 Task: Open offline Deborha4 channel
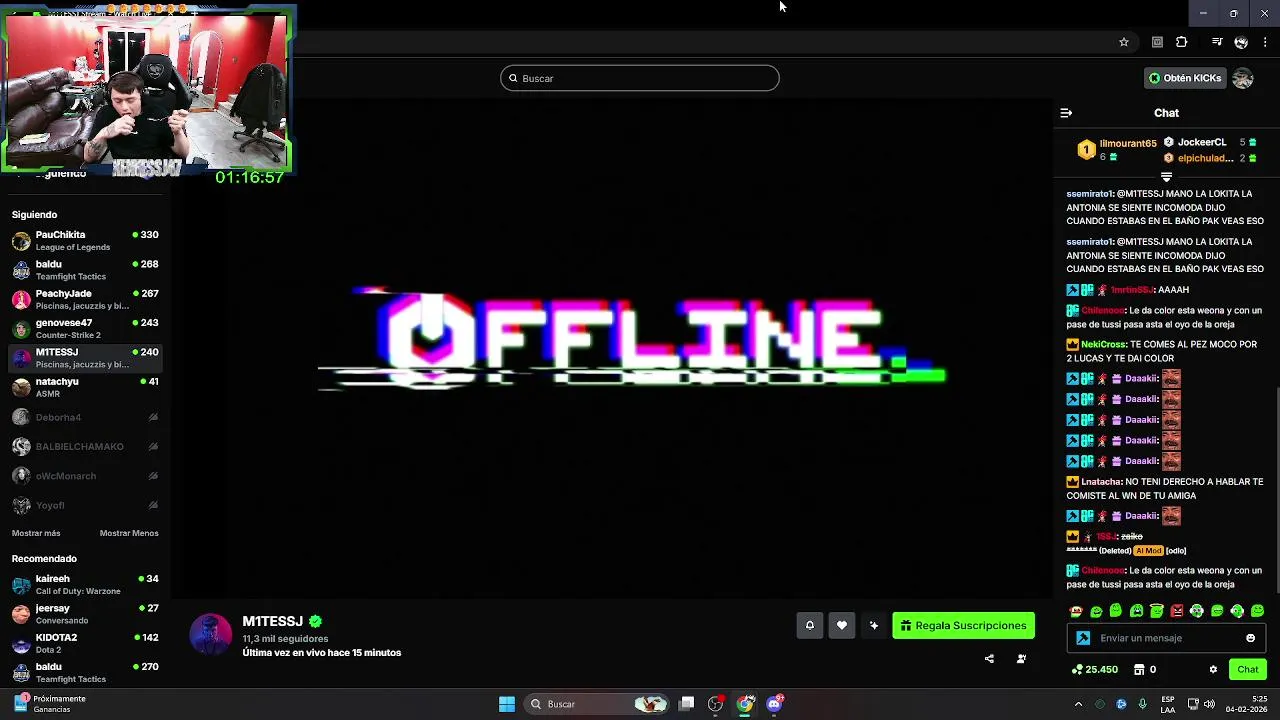pyautogui.click(x=85, y=417)
